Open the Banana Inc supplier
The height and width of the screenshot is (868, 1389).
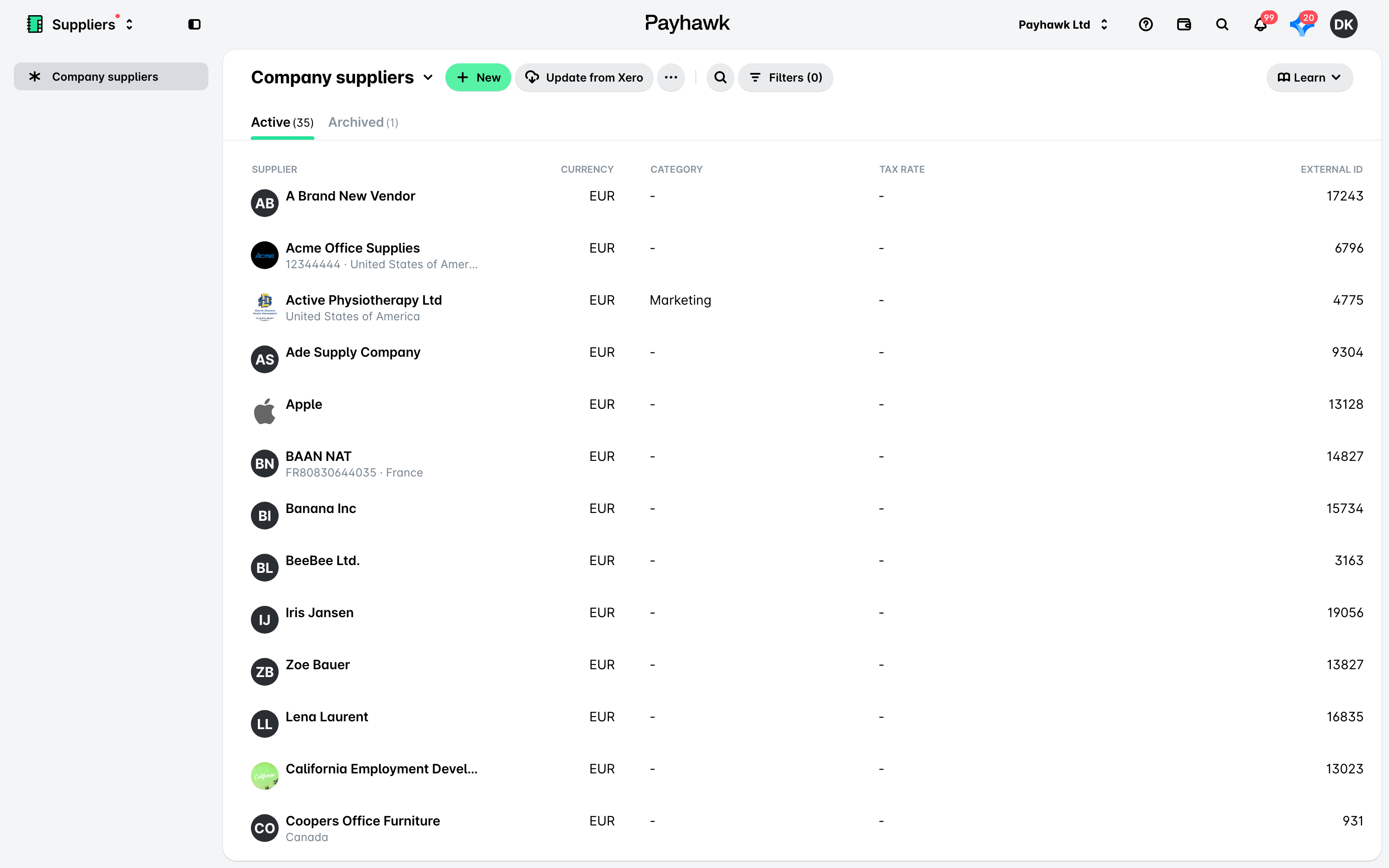coord(321,508)
